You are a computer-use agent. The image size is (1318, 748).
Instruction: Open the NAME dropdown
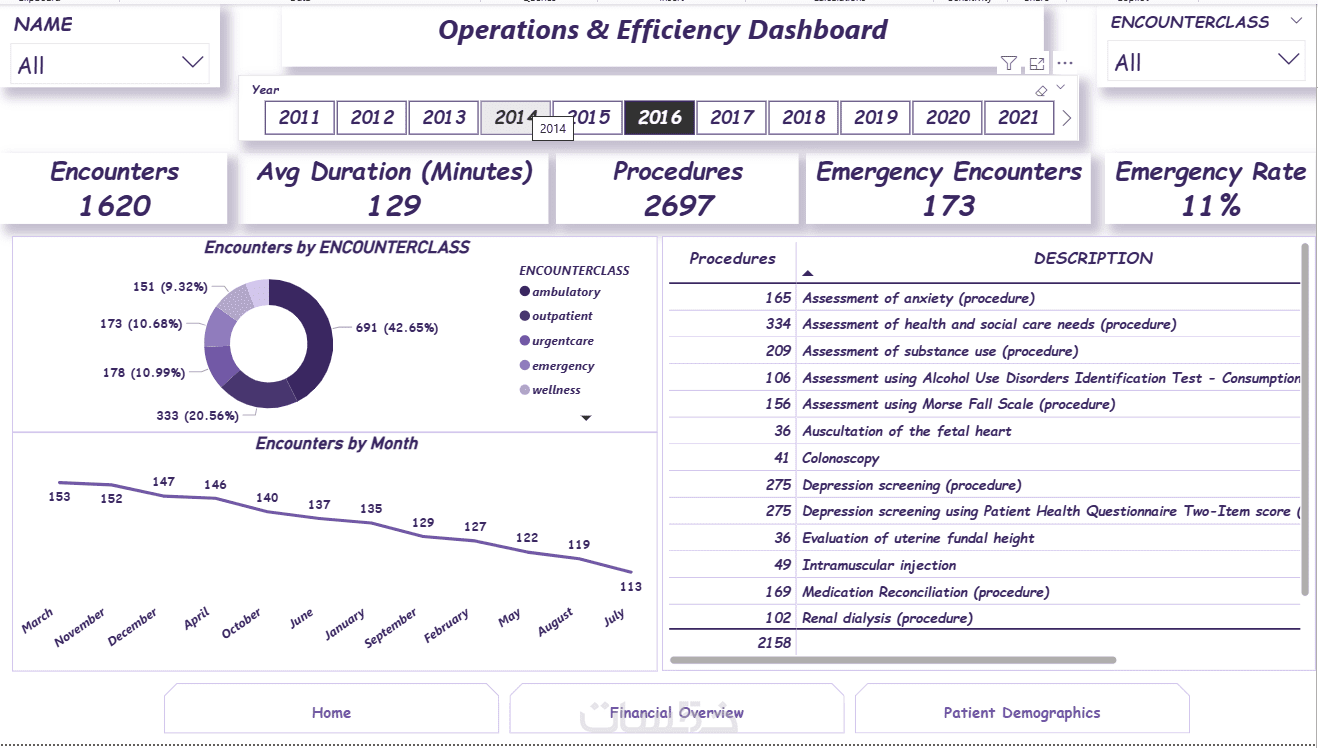(110, 64)
